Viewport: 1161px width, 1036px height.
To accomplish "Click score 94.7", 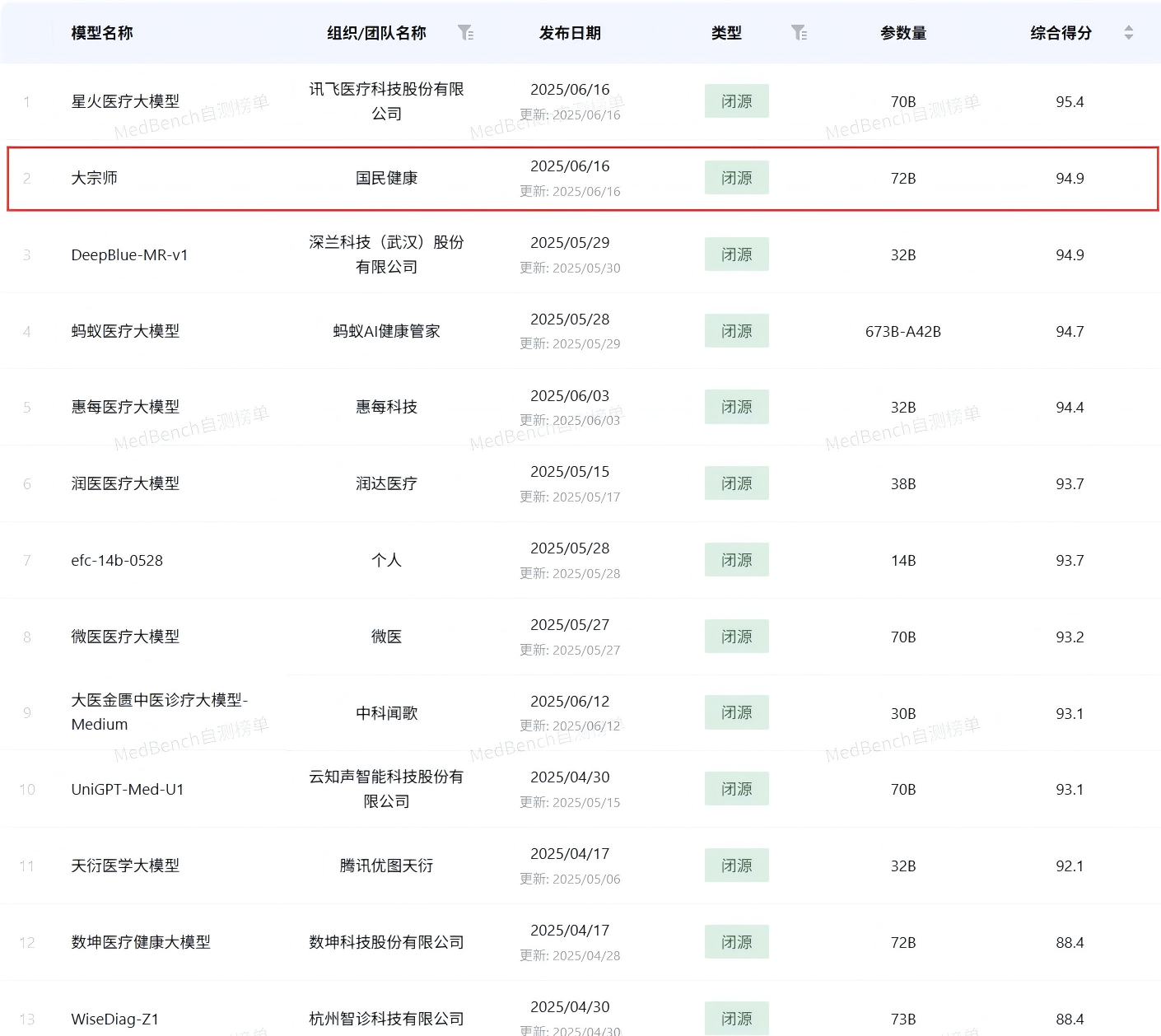I will [1070, 331].
